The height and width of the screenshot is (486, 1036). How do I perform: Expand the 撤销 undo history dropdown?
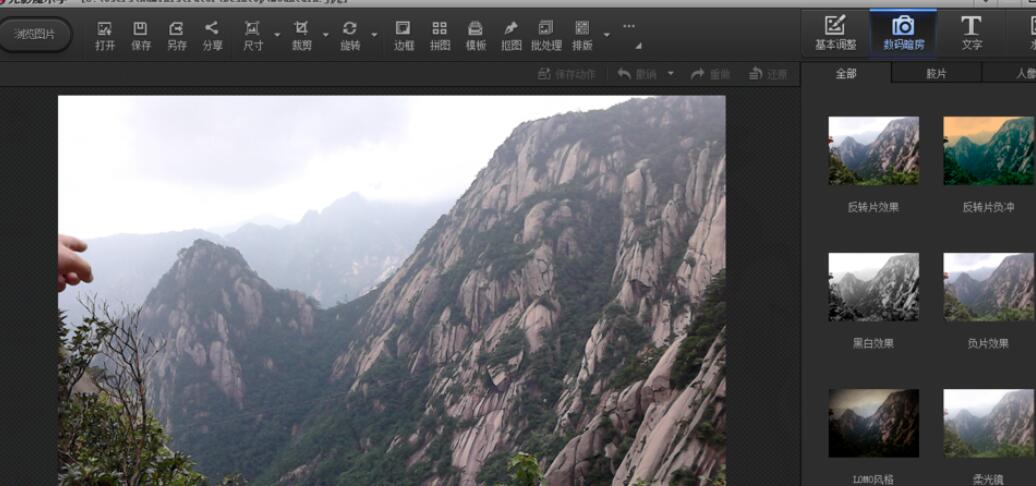point(671,73)
